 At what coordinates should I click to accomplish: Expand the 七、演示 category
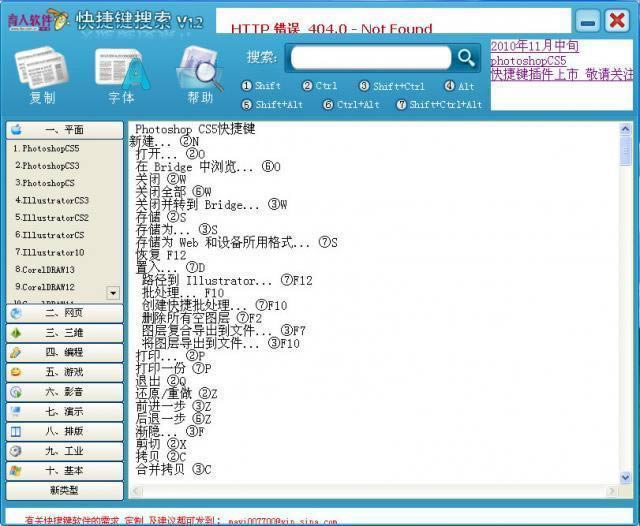coord(64,411)
